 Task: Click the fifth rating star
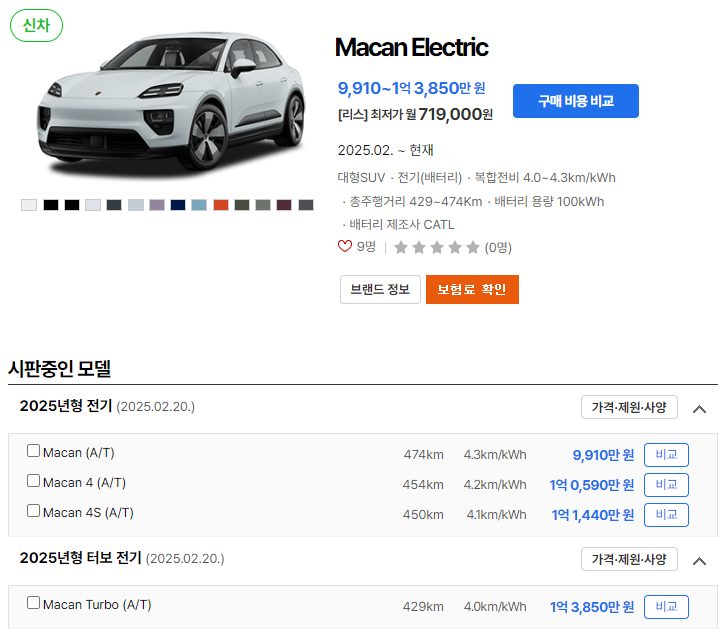click(x=472, y=248)
